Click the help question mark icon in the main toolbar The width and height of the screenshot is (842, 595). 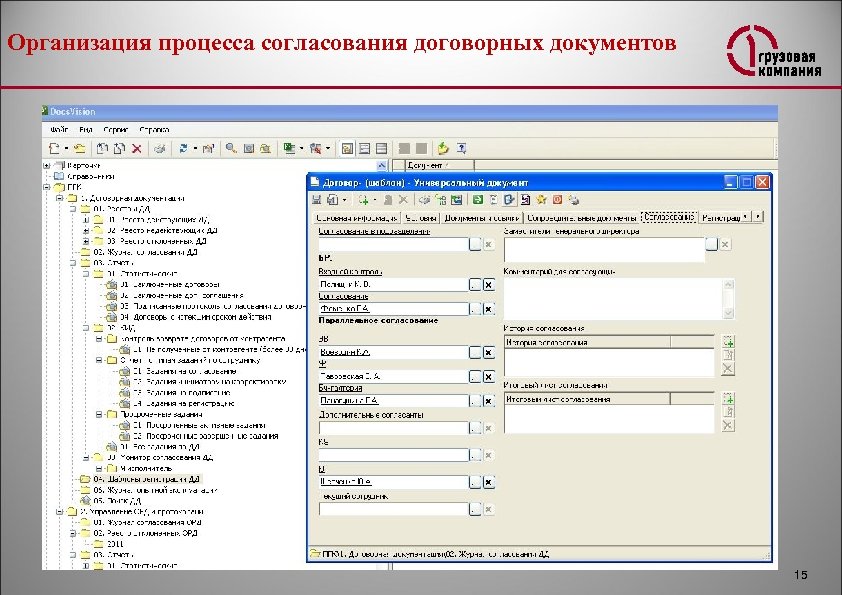[461, 148]
